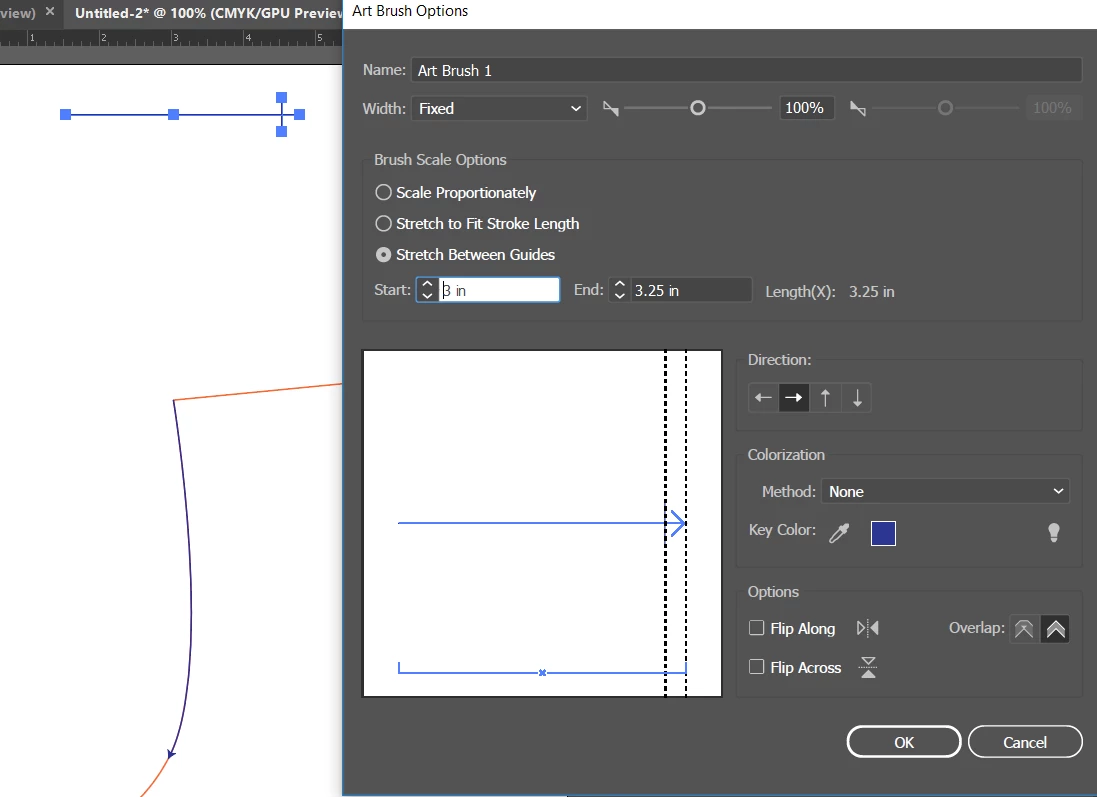The image size is (1097, 797).
Task: Select the direction left arrow
Action: [x=763, y=398]
